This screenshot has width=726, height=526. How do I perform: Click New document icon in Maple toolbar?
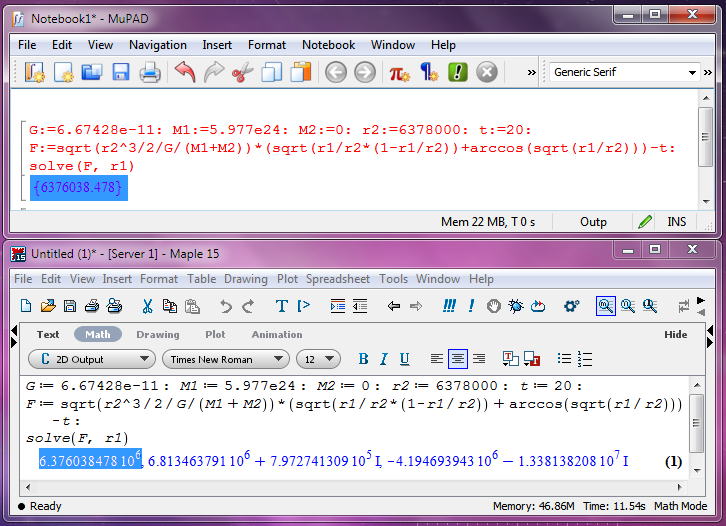tap(26, 306)
